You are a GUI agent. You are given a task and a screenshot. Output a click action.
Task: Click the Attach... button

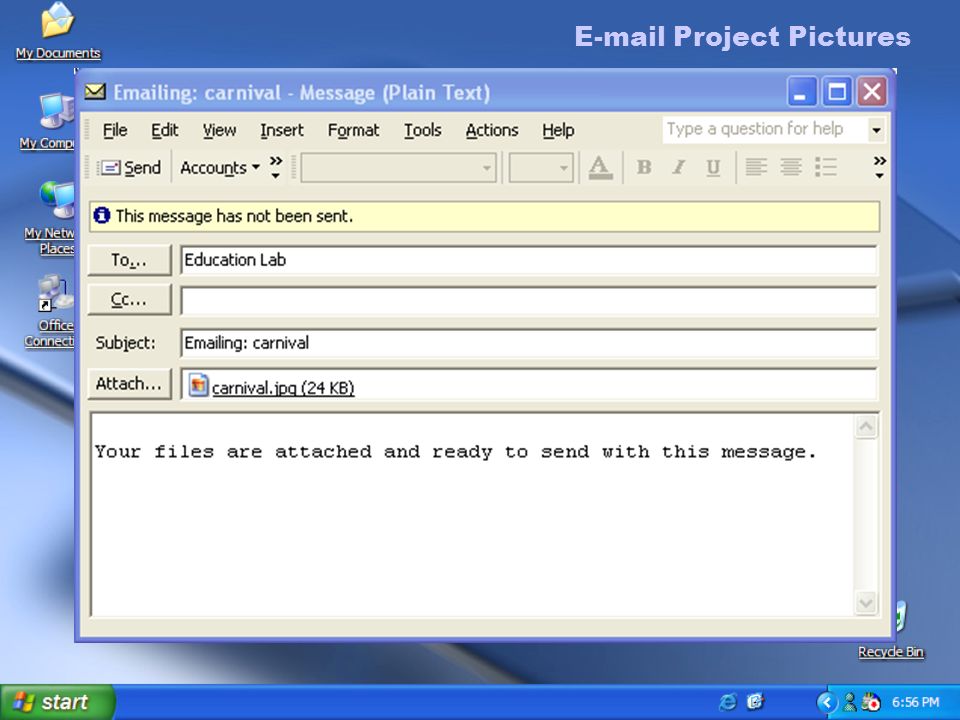tap(129, 384)
